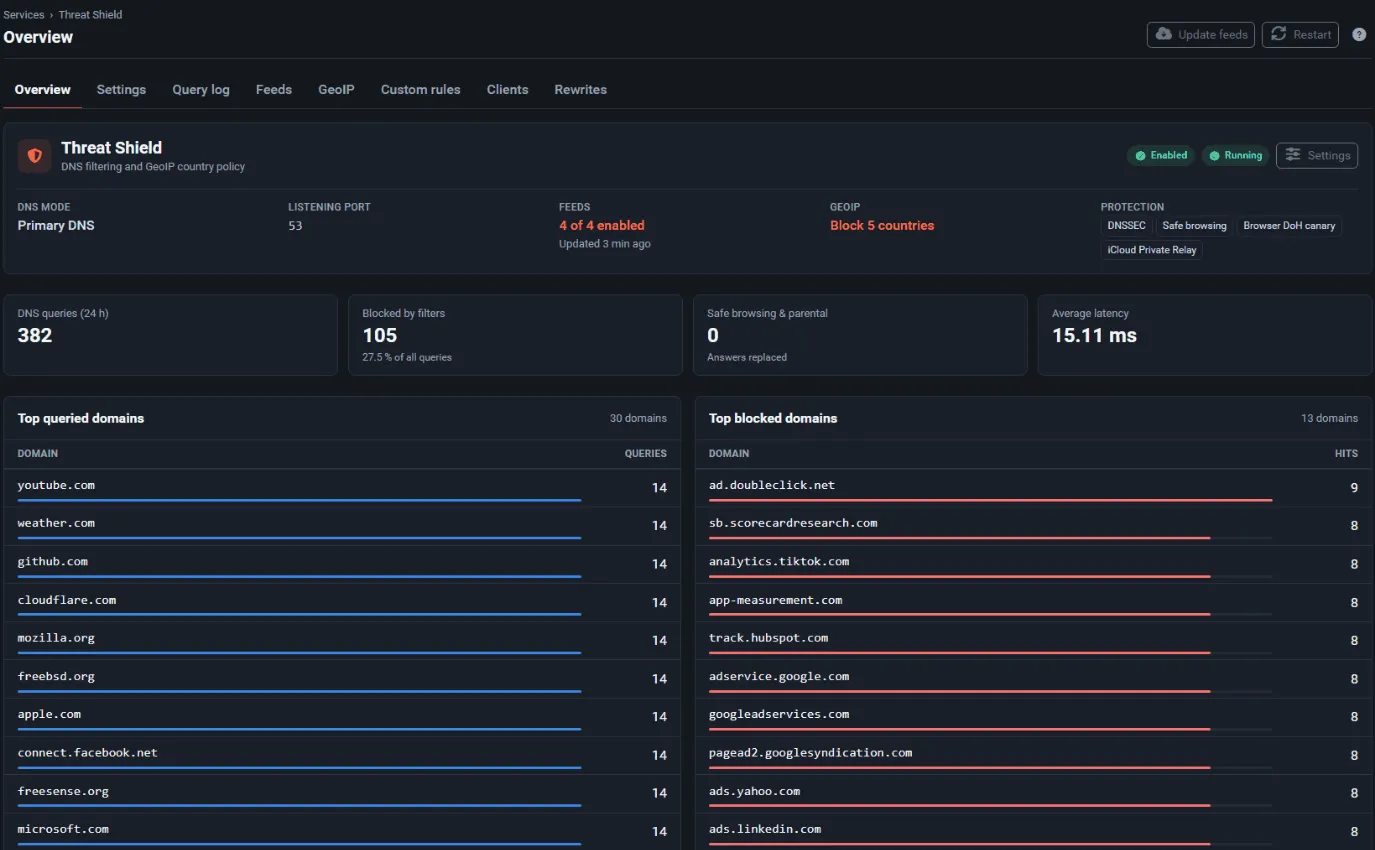Screen dimensions: 1375x850
Task: Click the '30 domains' count label
Action: [638, 418]
